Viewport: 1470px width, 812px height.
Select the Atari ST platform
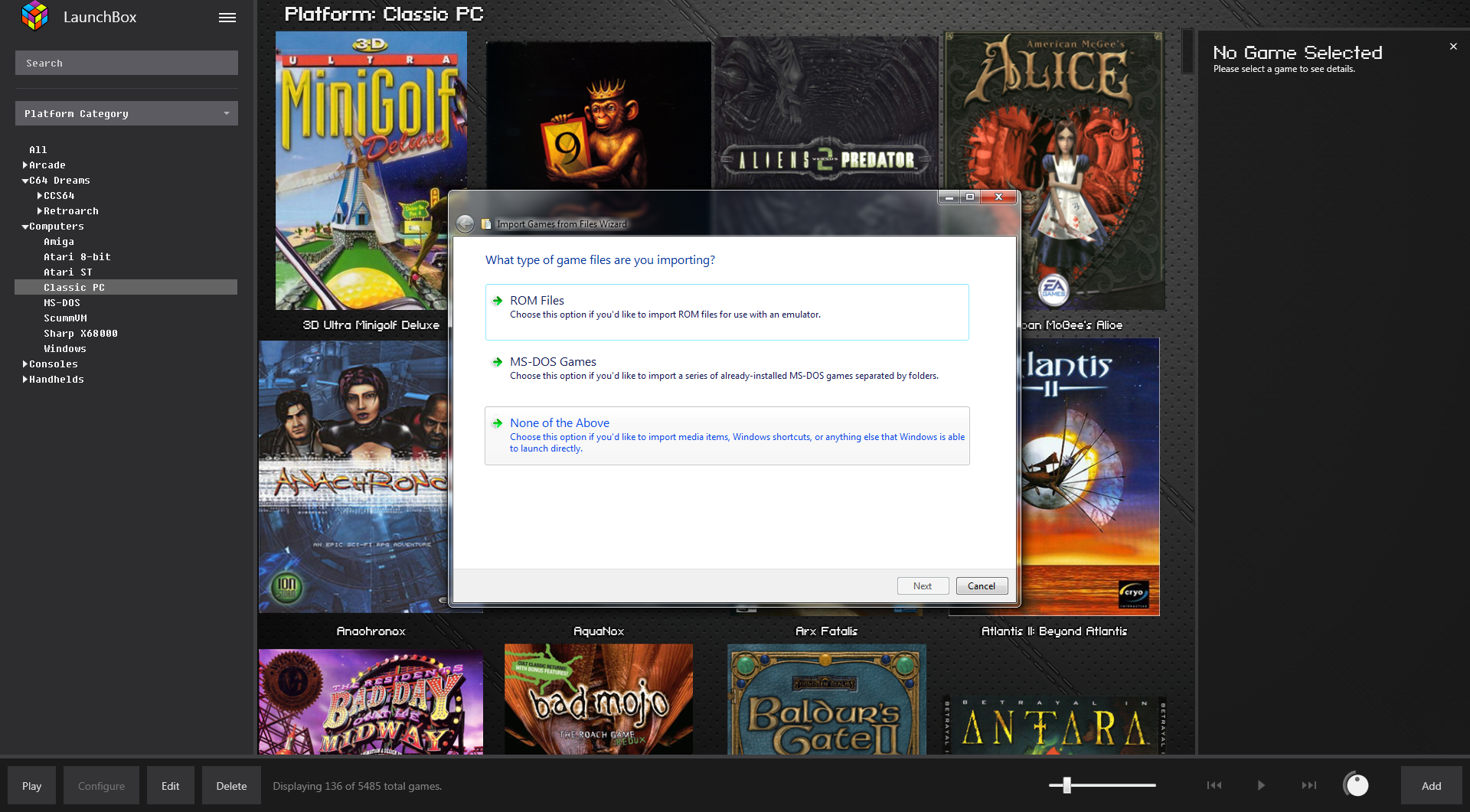(x=68, y=272)
